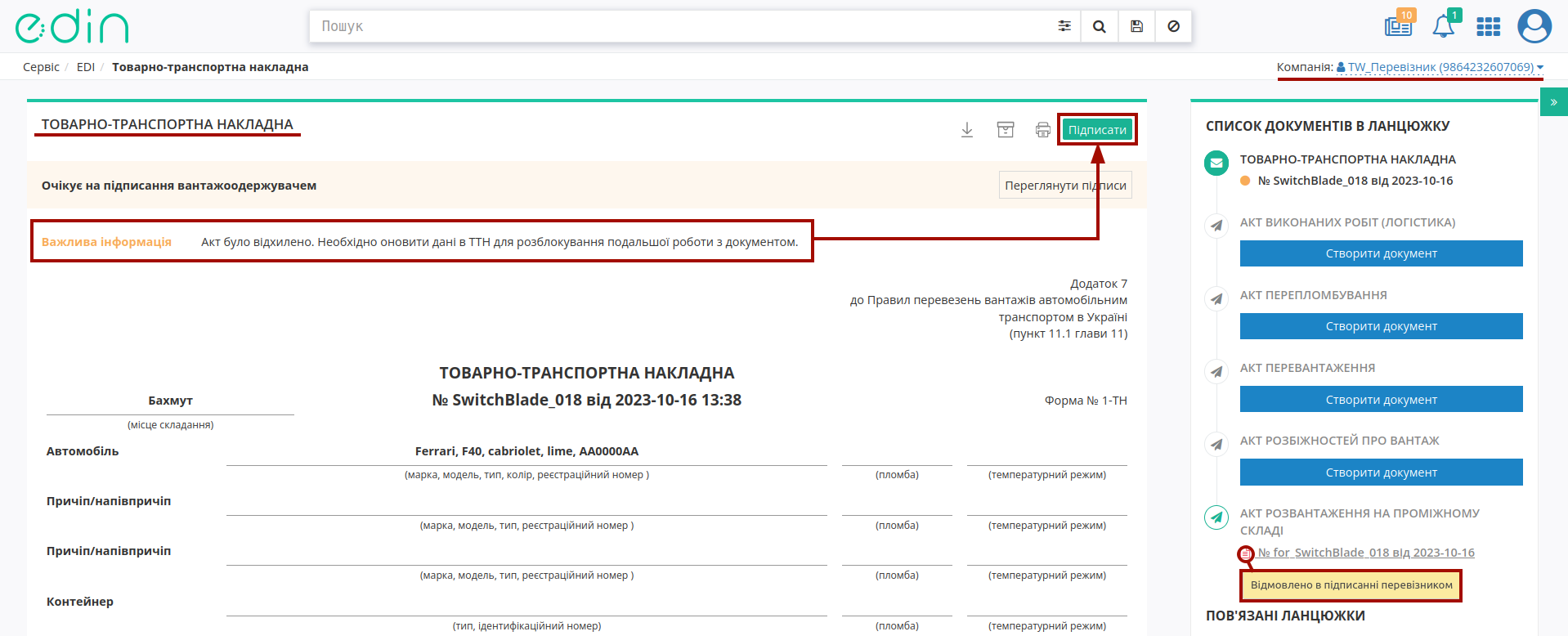Screen dimensions: 1568x636
Task: Click the Відмовлено в підписанні перевізником status label
Action: pos(1351,585)
